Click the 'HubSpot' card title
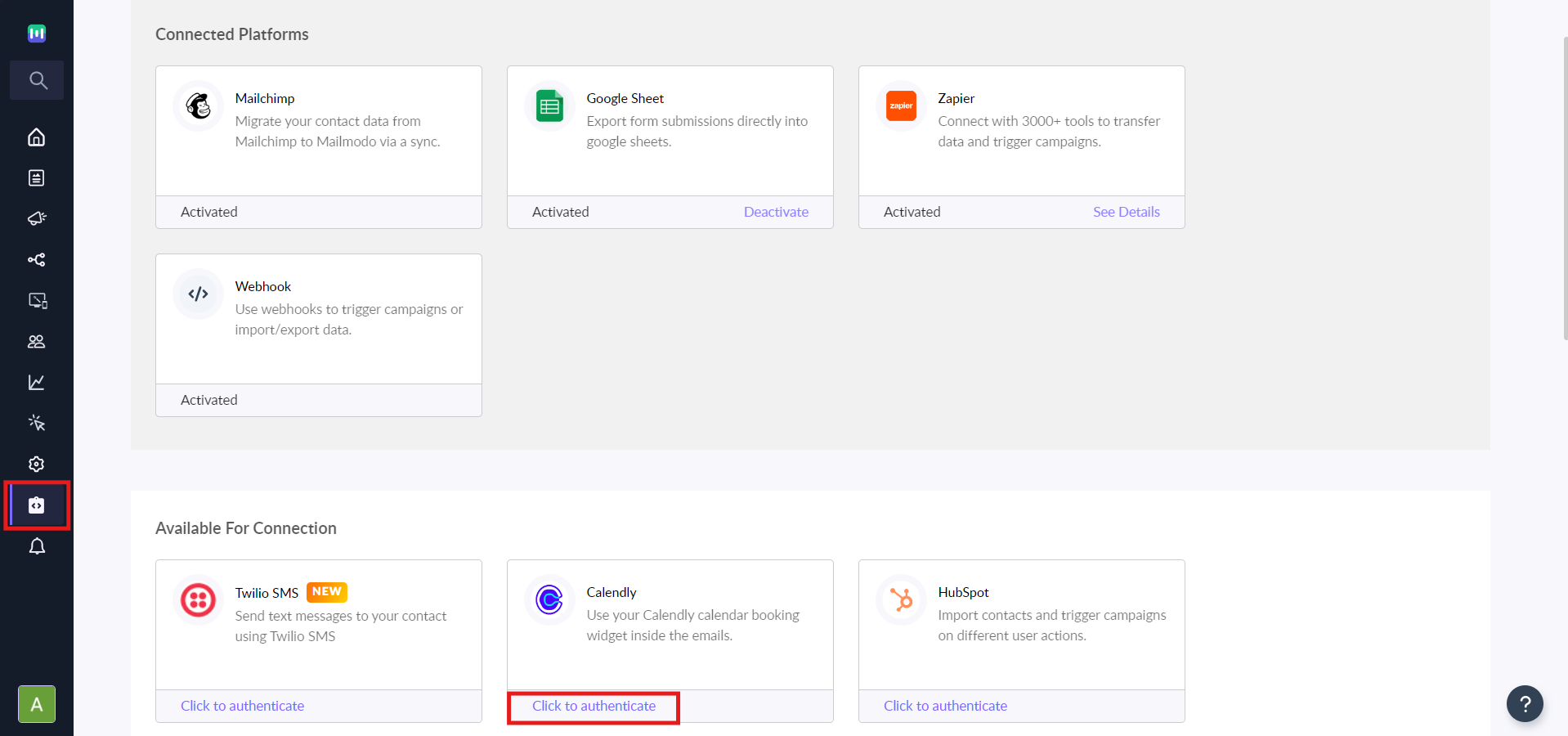1568x736 pixels. [x=964, y=592]
